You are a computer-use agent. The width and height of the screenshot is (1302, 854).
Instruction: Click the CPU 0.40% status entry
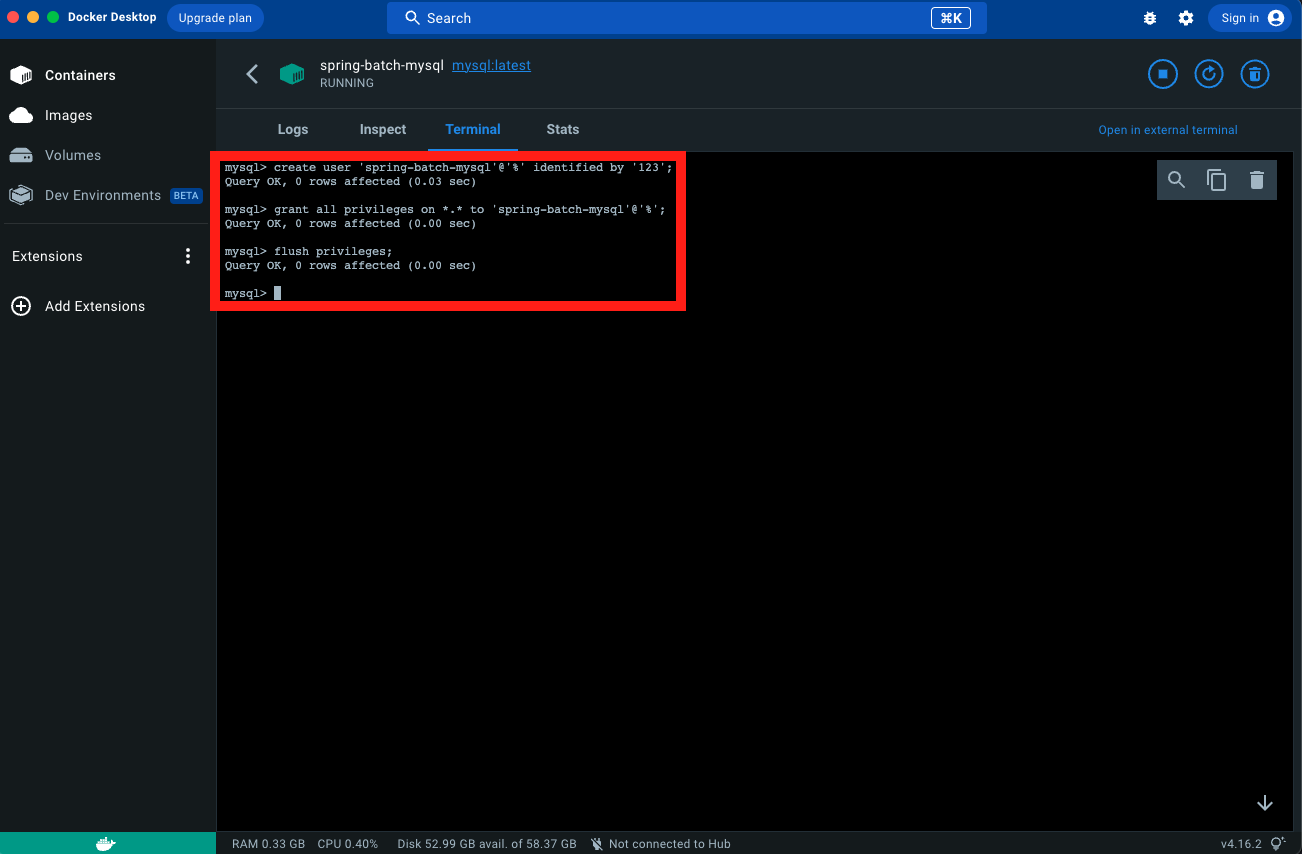pos(348,844)
